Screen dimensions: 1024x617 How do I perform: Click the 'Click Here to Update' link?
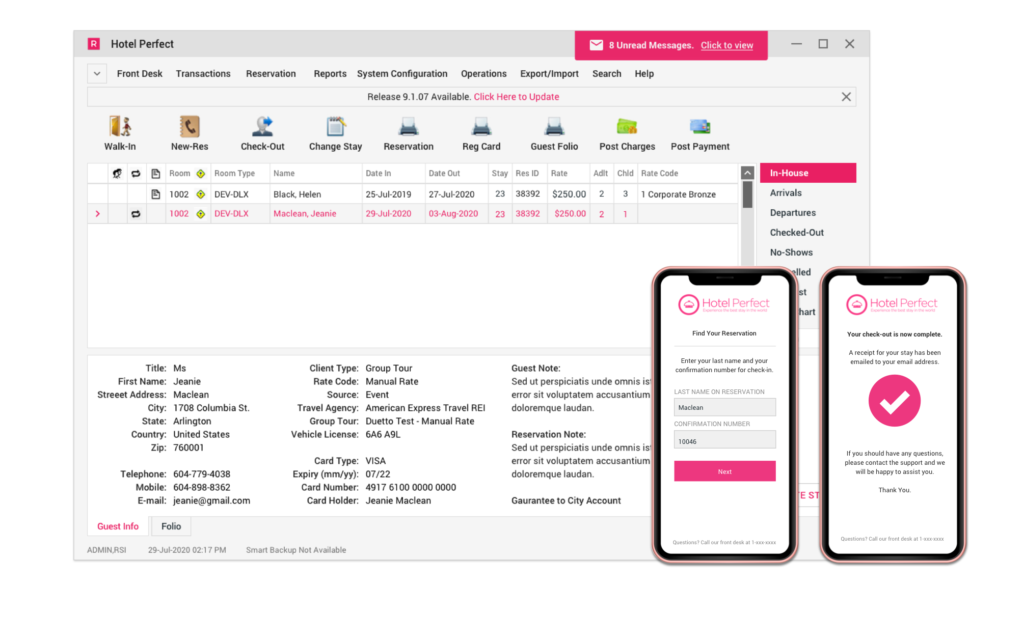coord(517,97)
